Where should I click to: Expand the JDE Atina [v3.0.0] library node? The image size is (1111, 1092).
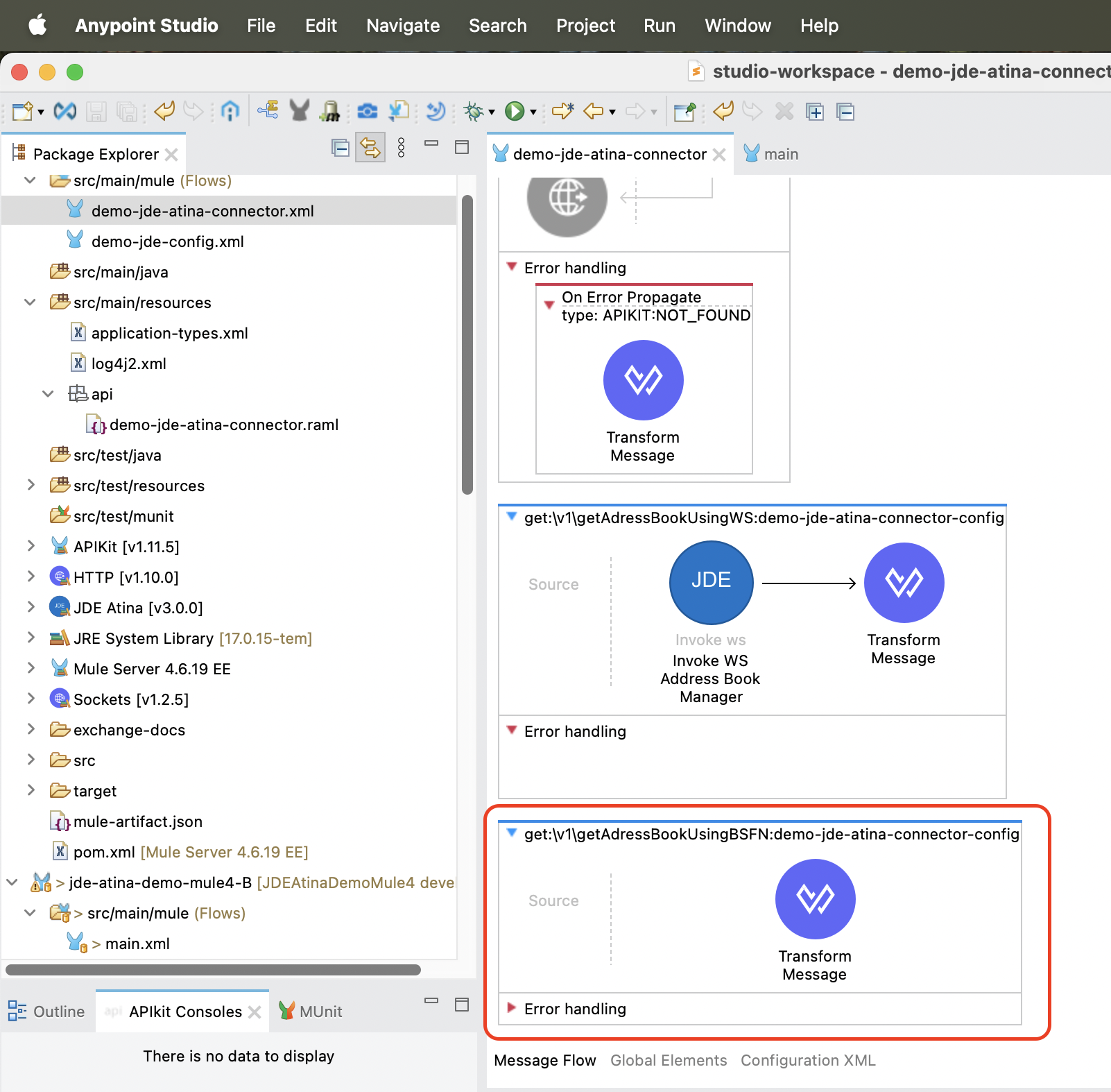click(31, 608)
